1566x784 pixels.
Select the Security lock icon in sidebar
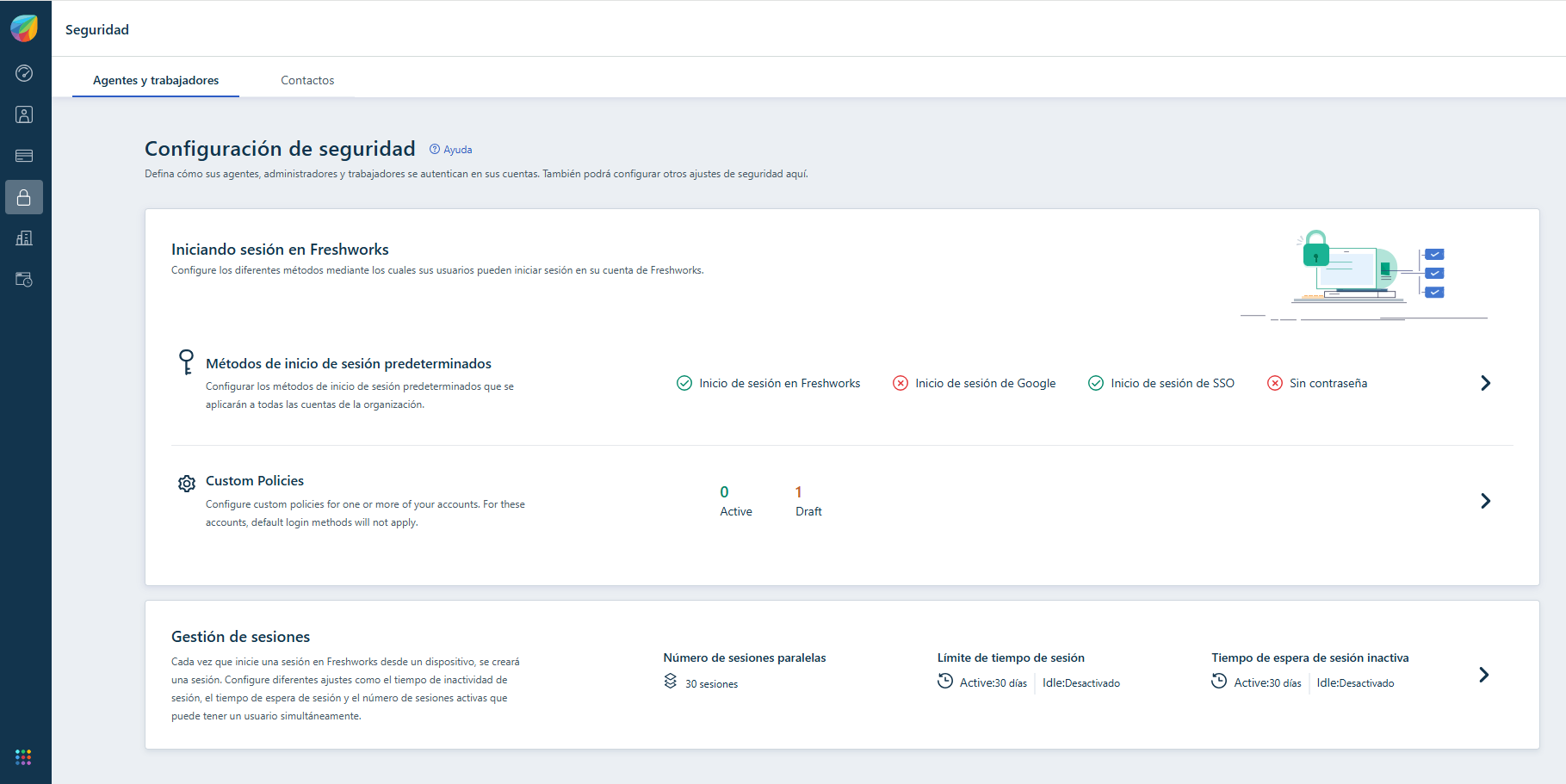[x=24, y=197]
